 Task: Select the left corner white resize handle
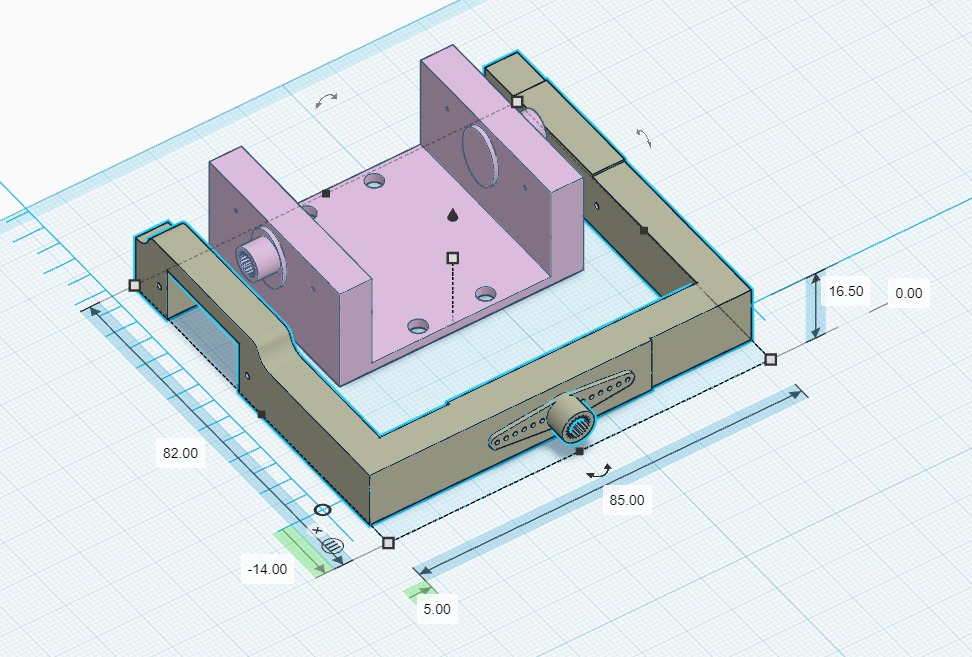[135, 286]
